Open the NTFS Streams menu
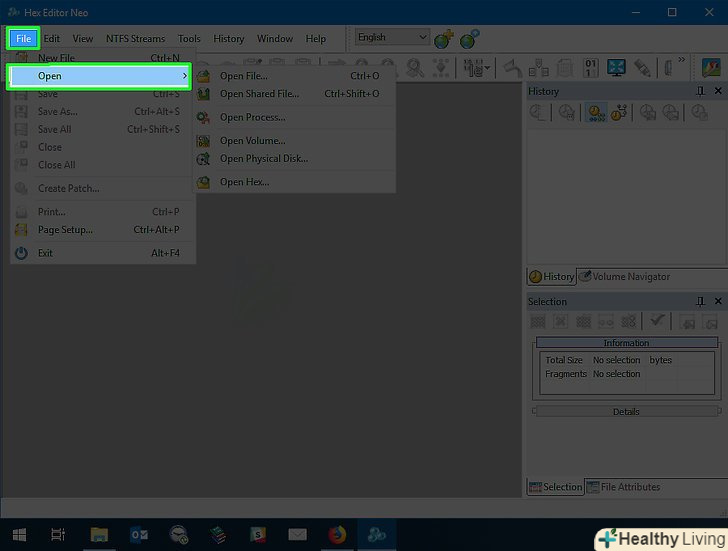 pos(135,39)
